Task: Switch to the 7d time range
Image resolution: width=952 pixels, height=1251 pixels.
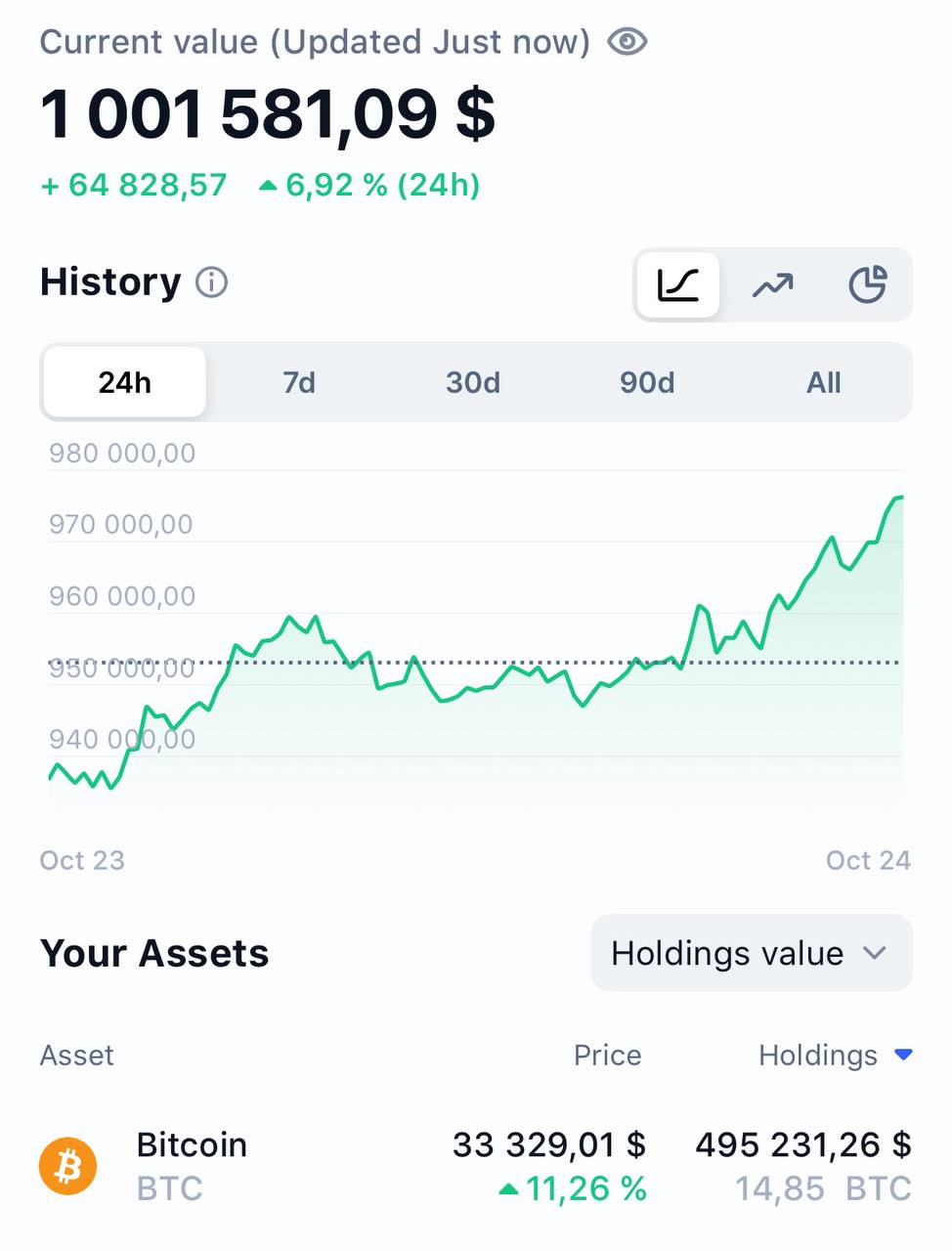Action: click(299, 382)
